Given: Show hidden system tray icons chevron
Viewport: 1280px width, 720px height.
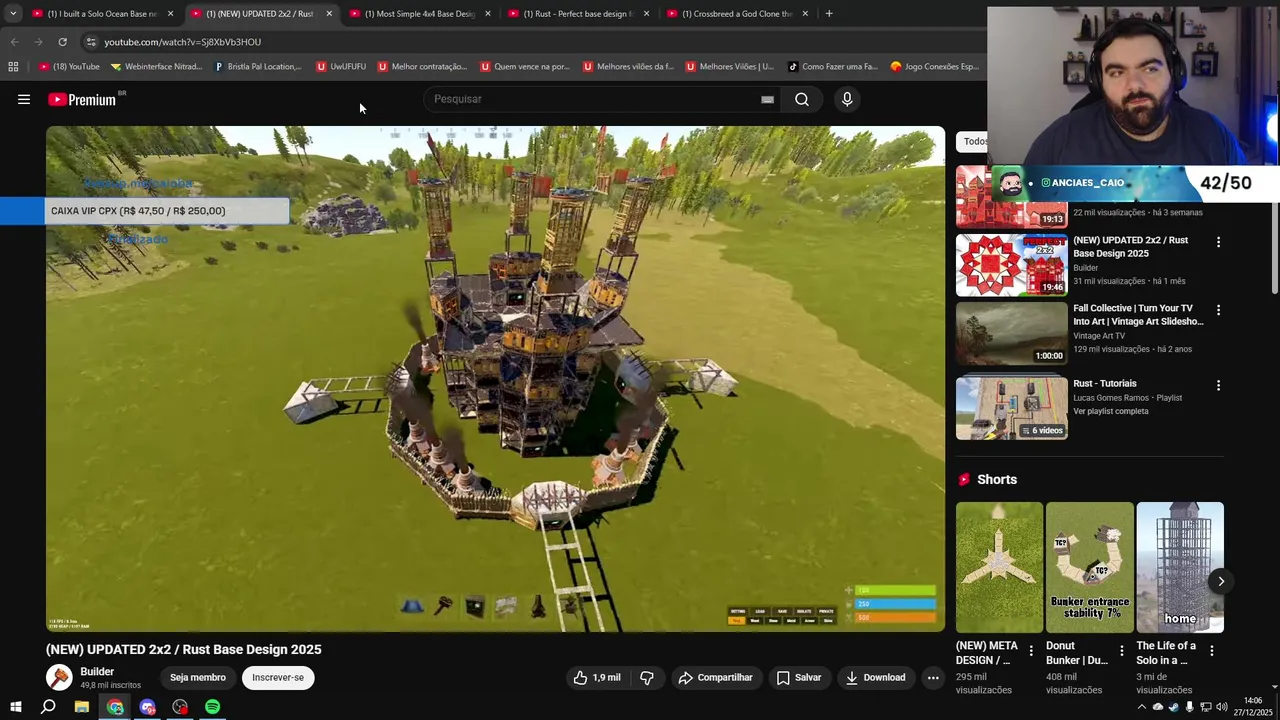Looking at the screenshot, I should click(1141, 707).
